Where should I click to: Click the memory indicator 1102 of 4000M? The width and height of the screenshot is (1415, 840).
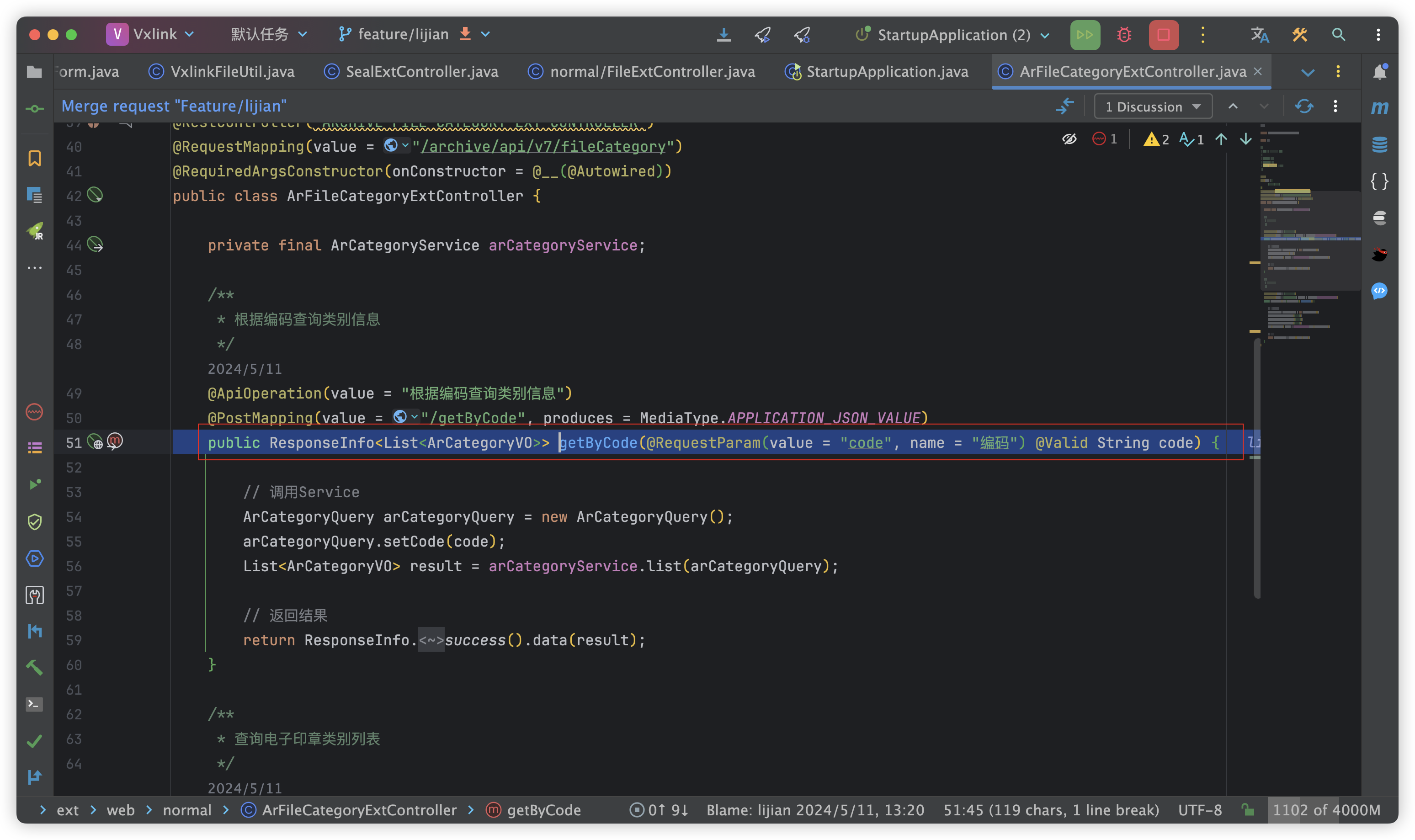1326,810
